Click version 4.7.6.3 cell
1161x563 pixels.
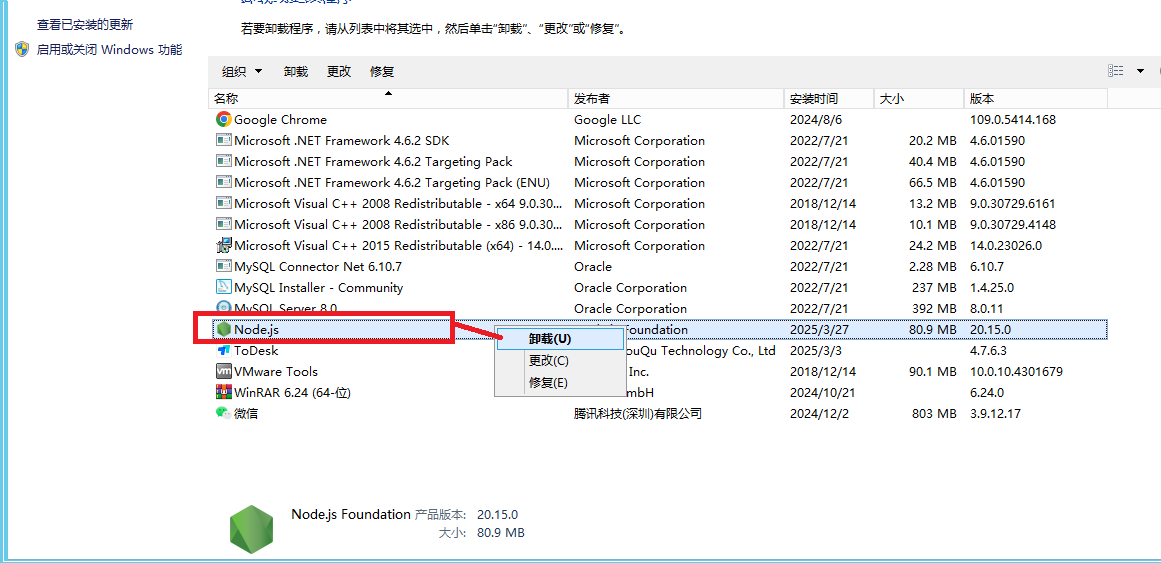click(x=988, y=350)
